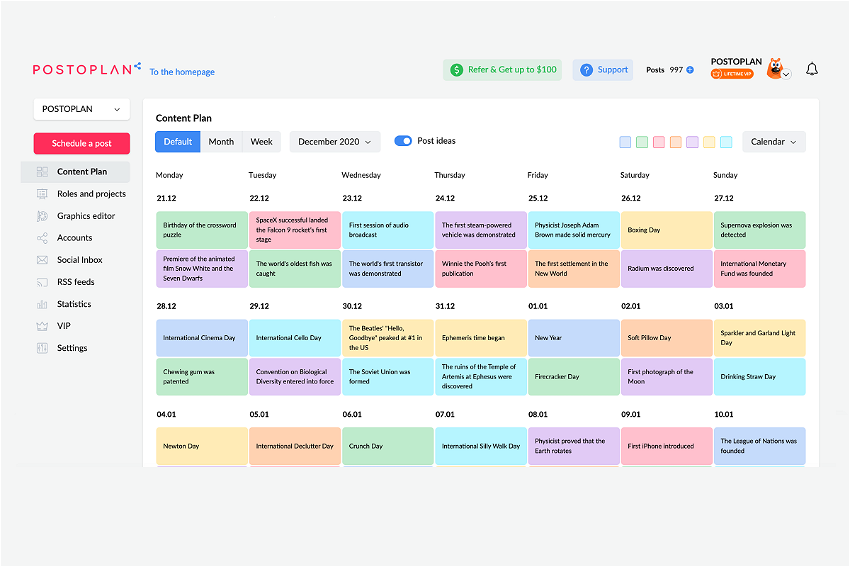Select the Month view option
Screen dimensions: 850x567
point(221,142)
